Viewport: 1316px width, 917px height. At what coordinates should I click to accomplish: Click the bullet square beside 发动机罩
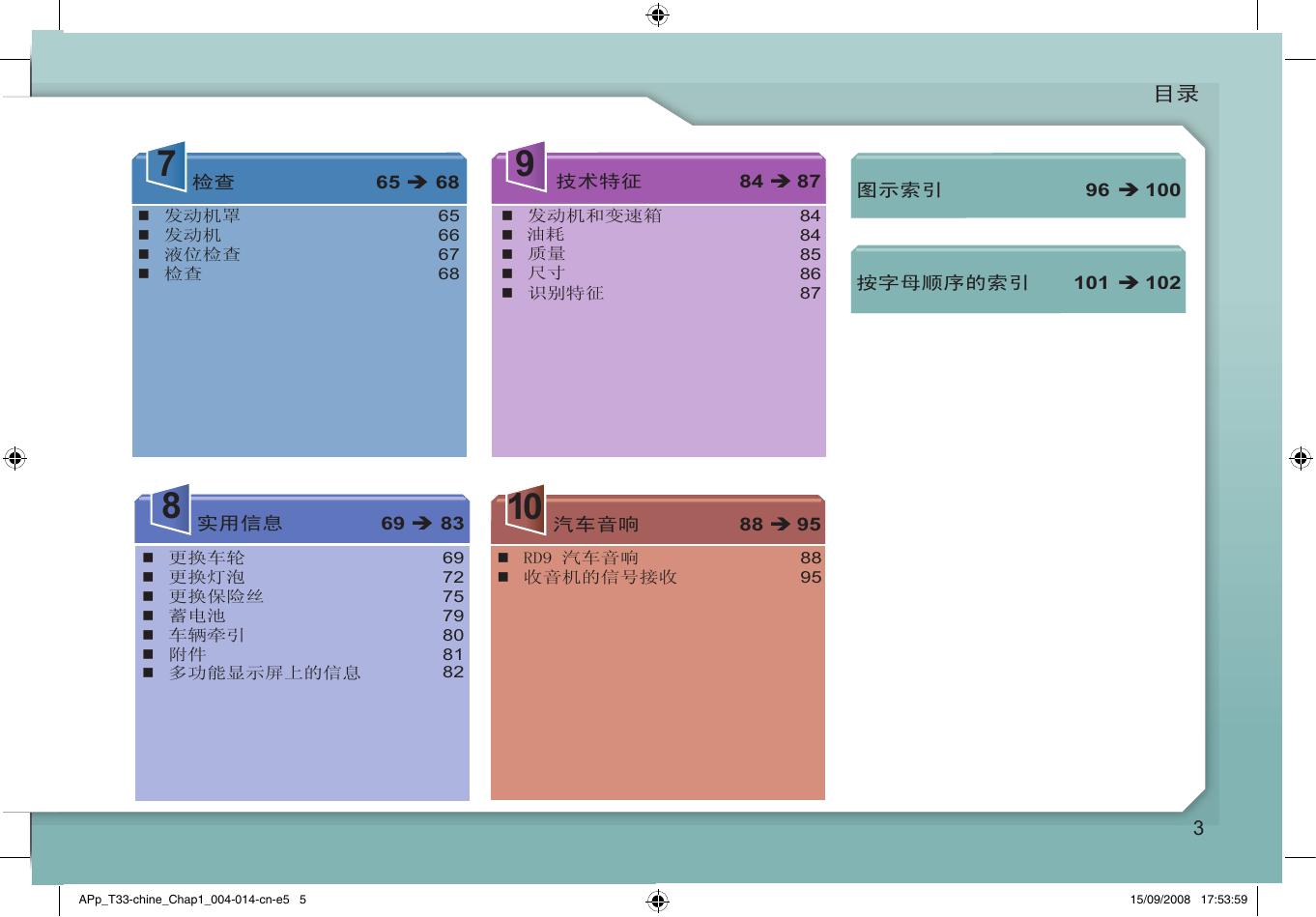[143, 215]
